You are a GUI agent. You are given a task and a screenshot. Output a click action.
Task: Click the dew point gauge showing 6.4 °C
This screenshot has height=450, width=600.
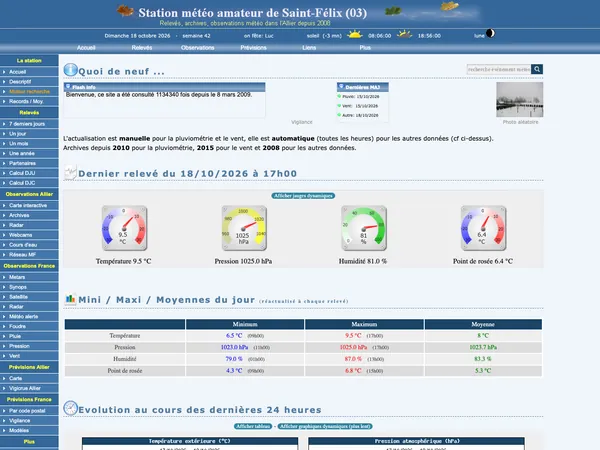coord(483,228)
